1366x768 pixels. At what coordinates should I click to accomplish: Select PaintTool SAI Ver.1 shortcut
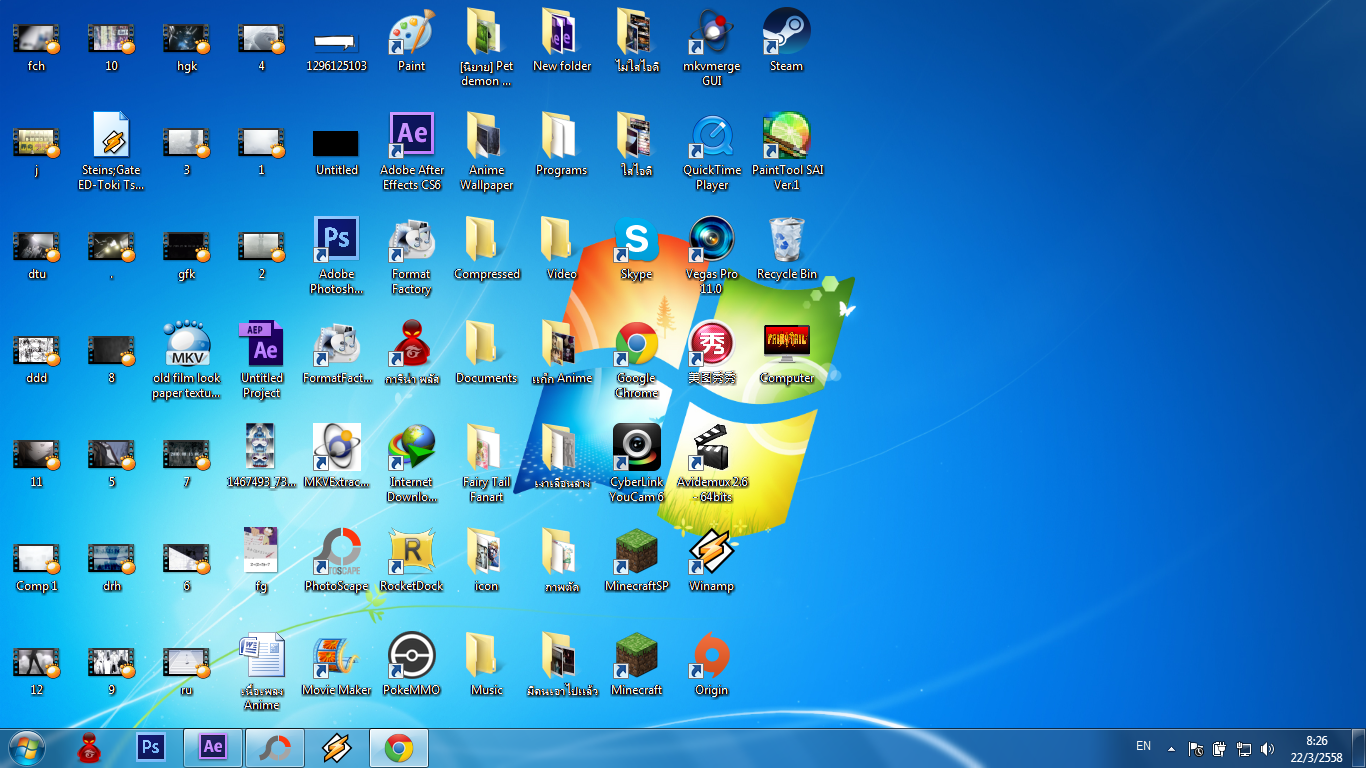(786, 152)
